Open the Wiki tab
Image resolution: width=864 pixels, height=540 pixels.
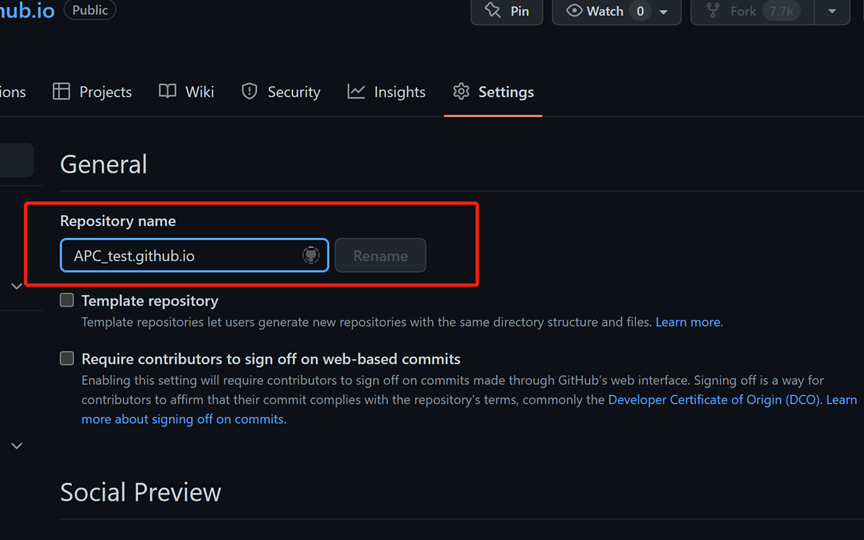(186, 91)
